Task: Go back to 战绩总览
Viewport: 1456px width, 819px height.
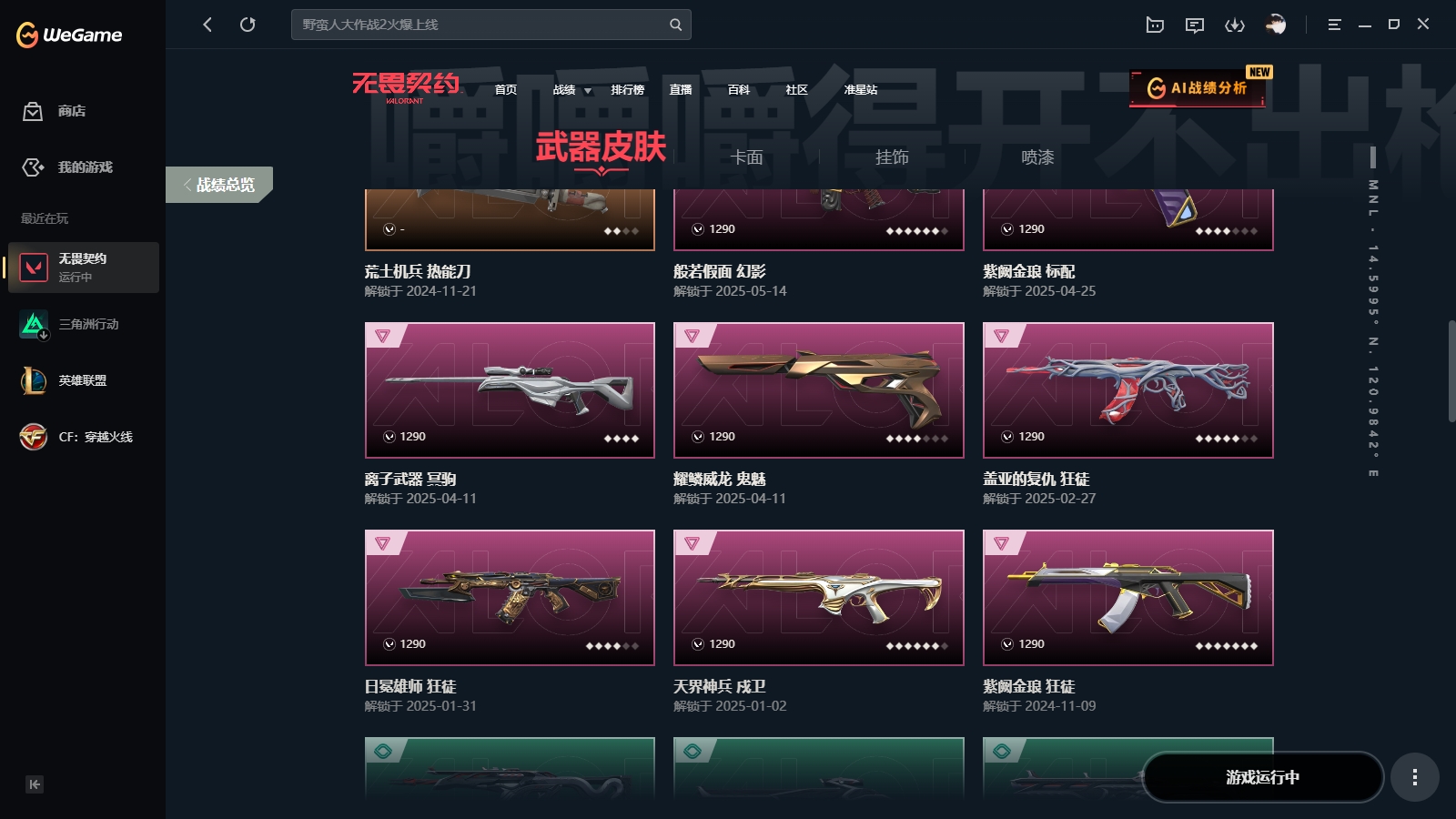Action: pyautogui.click(x=219, y=185)
